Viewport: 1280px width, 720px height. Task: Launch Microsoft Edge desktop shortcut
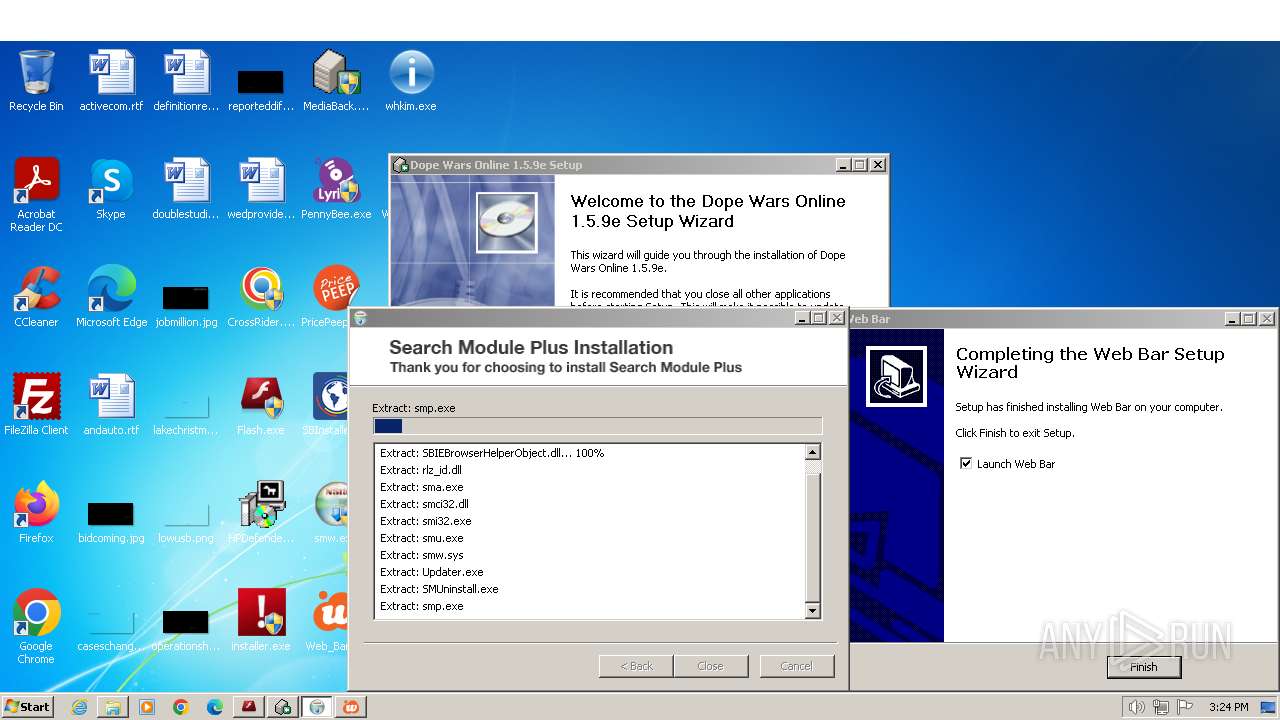tap(111, 297)
